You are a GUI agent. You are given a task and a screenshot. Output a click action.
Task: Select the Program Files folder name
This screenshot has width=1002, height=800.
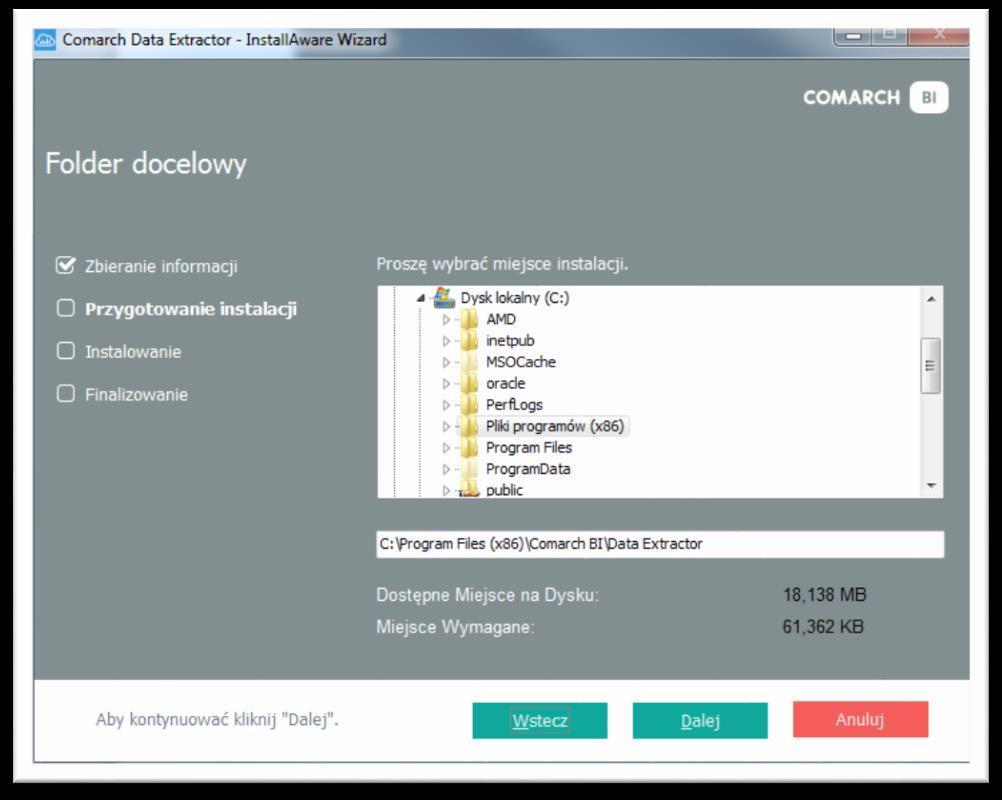tap(528, 447)
